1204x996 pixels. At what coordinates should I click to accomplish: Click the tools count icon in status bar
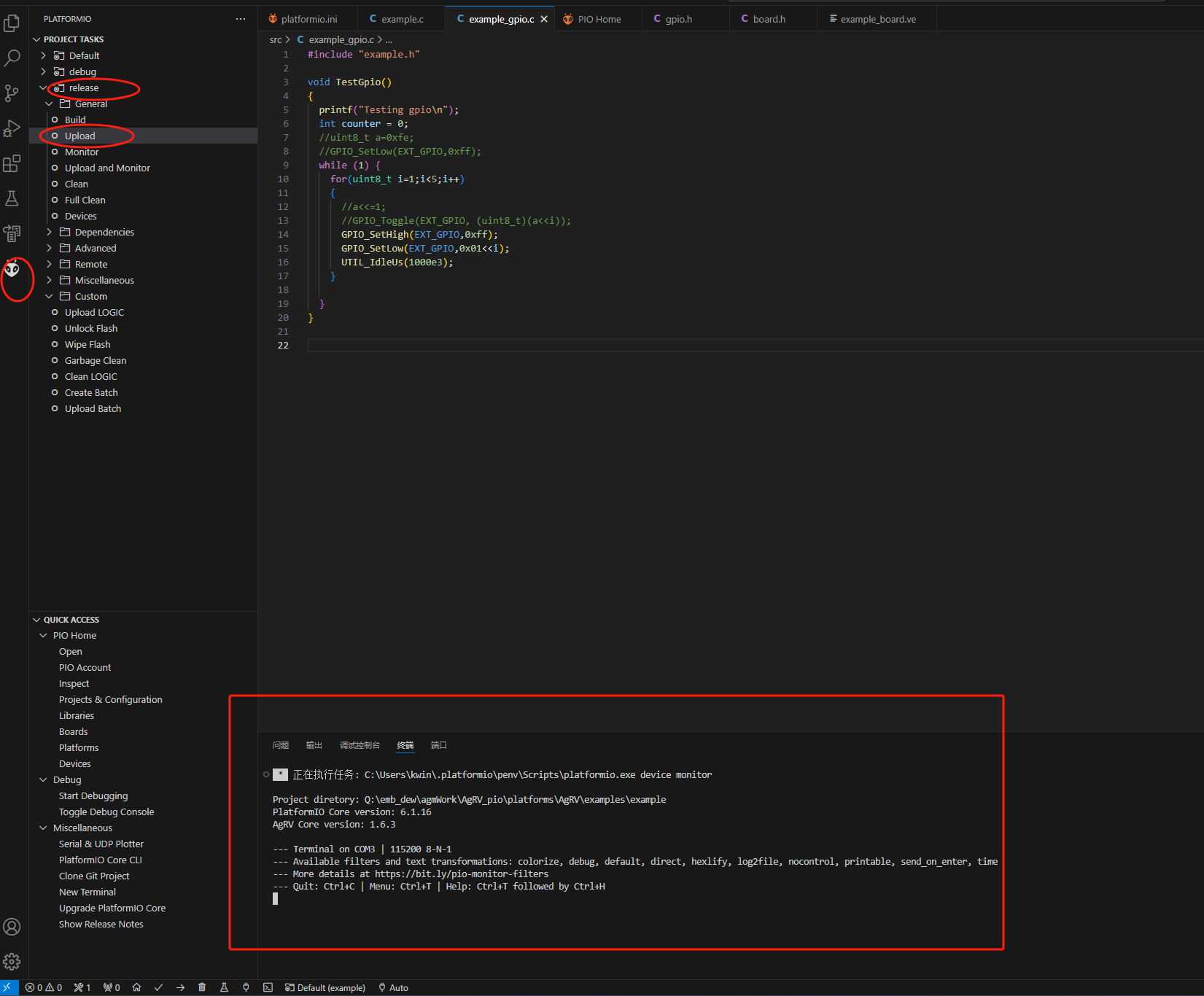[82, 987]
